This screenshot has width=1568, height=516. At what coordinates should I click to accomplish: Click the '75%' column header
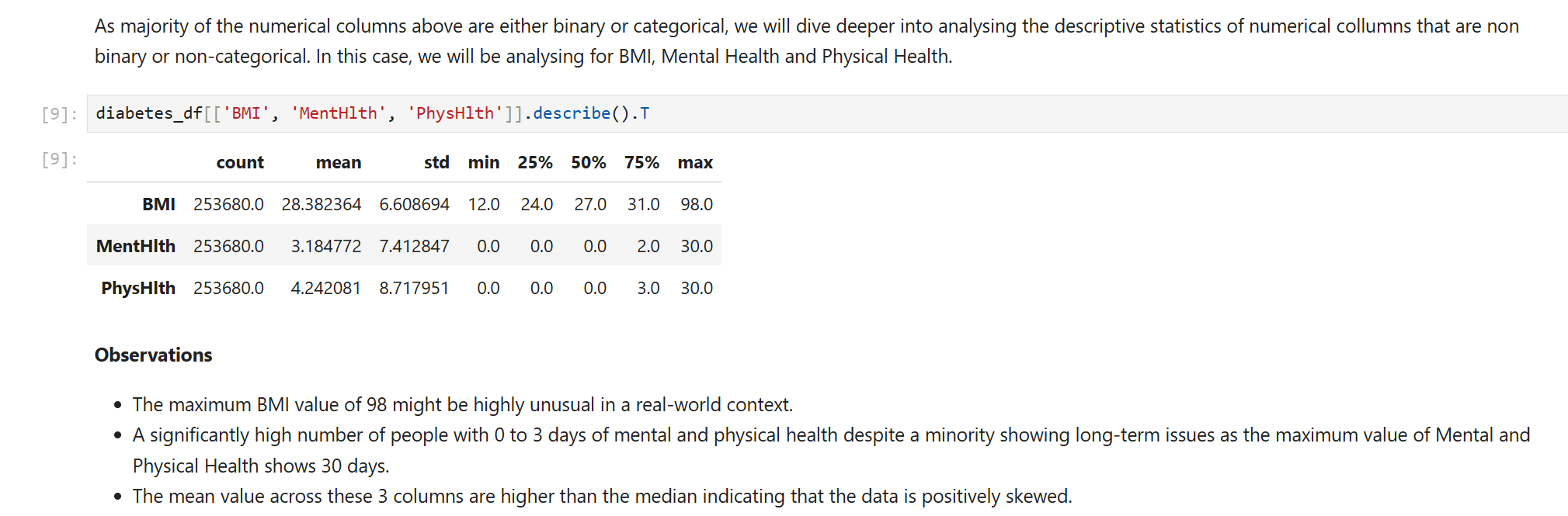pyautogui.click(x=641, y=162)
